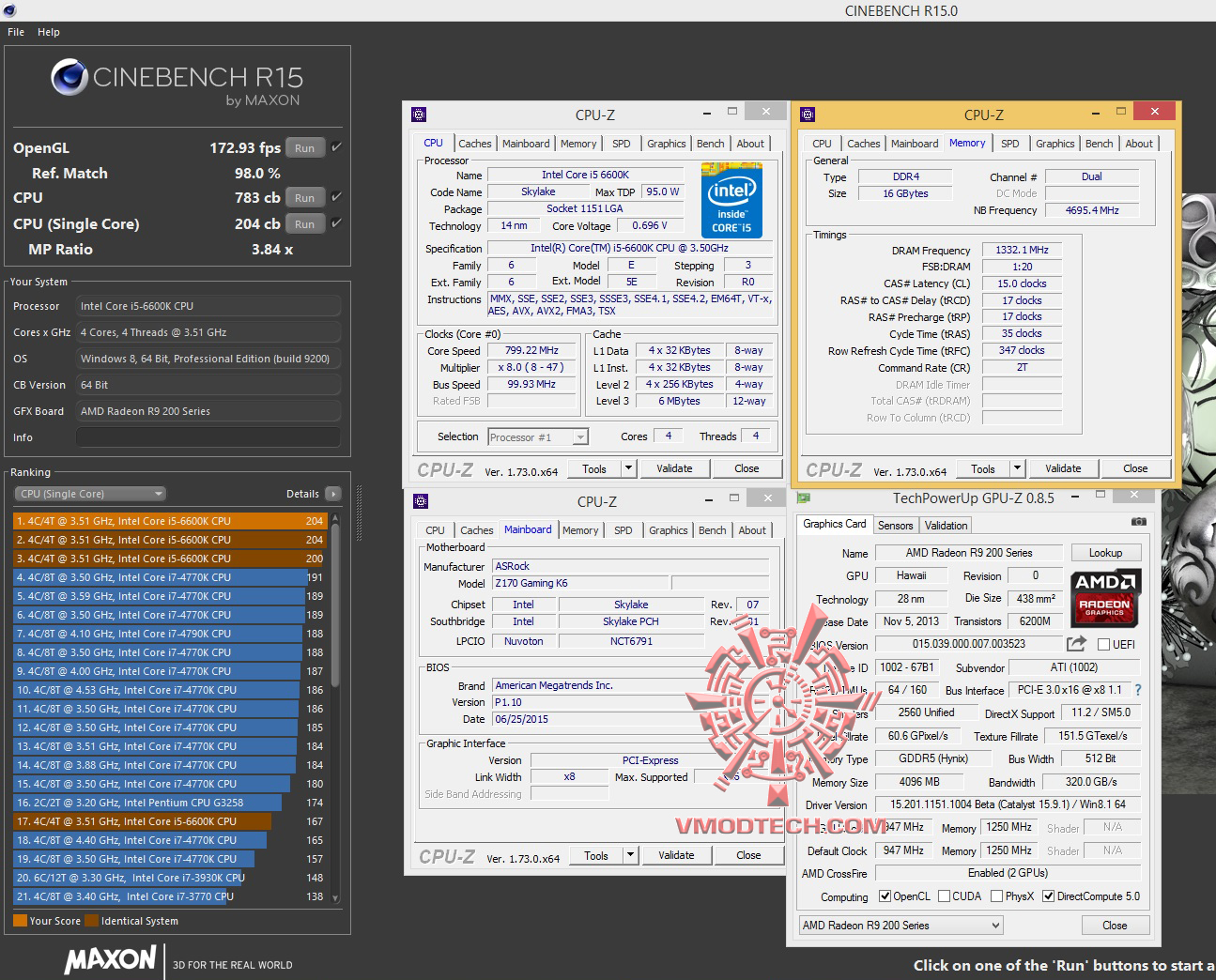Click the Close button in the CPU-Z Mainboard window
The image size is (1216, 980).
coord(748,855)
